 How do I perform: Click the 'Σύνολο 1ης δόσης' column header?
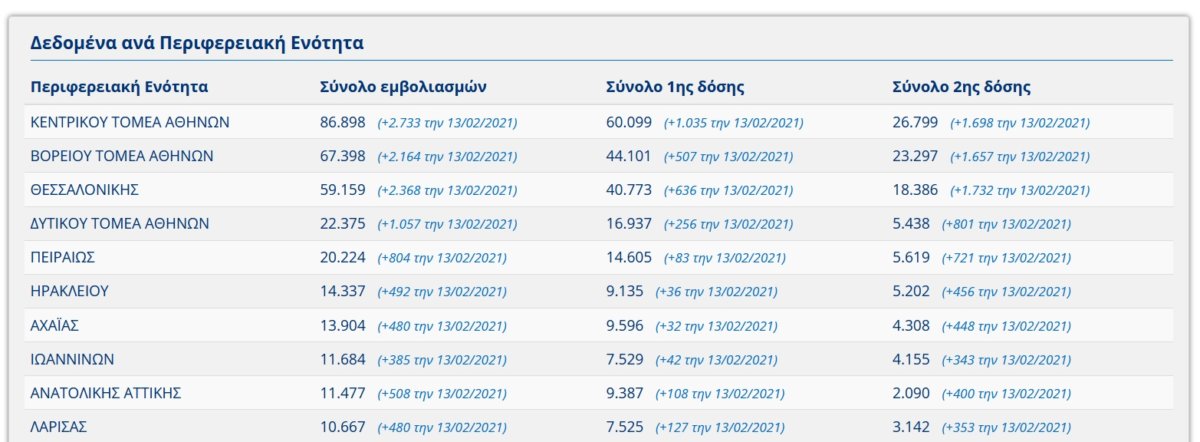675,87
